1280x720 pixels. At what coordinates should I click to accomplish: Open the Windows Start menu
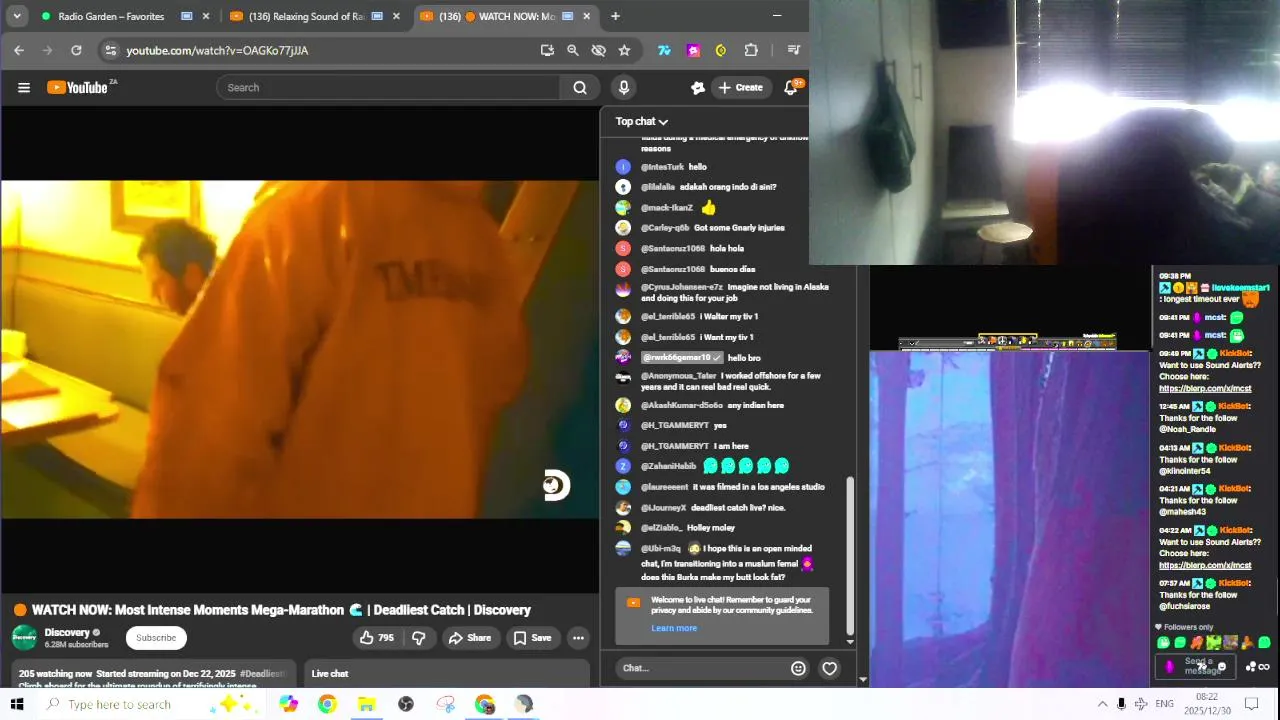tap(17, 704)
